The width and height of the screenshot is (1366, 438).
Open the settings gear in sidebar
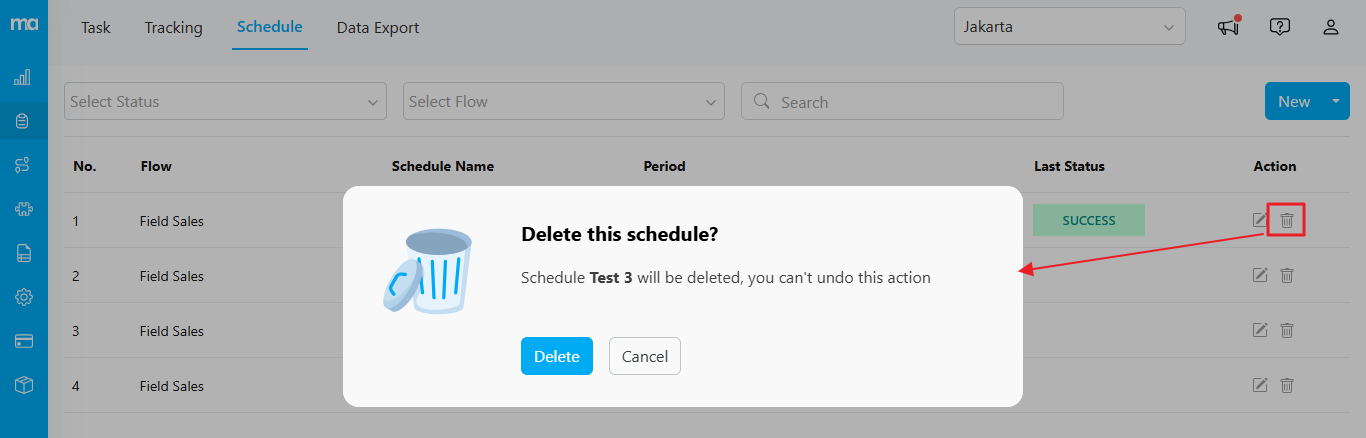pyautogui.click(x=24, y=297)
